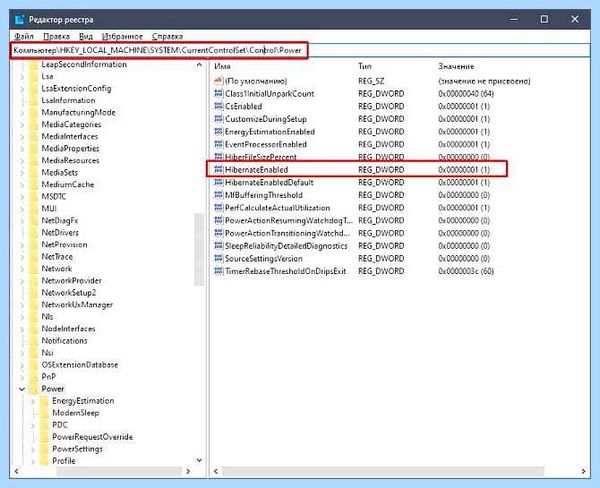Click the SleepReliabilityDetailedDiagnostics DWORD icon
Image resolution: width=600 pixels, height=488 pixels.
coord(218,246)
